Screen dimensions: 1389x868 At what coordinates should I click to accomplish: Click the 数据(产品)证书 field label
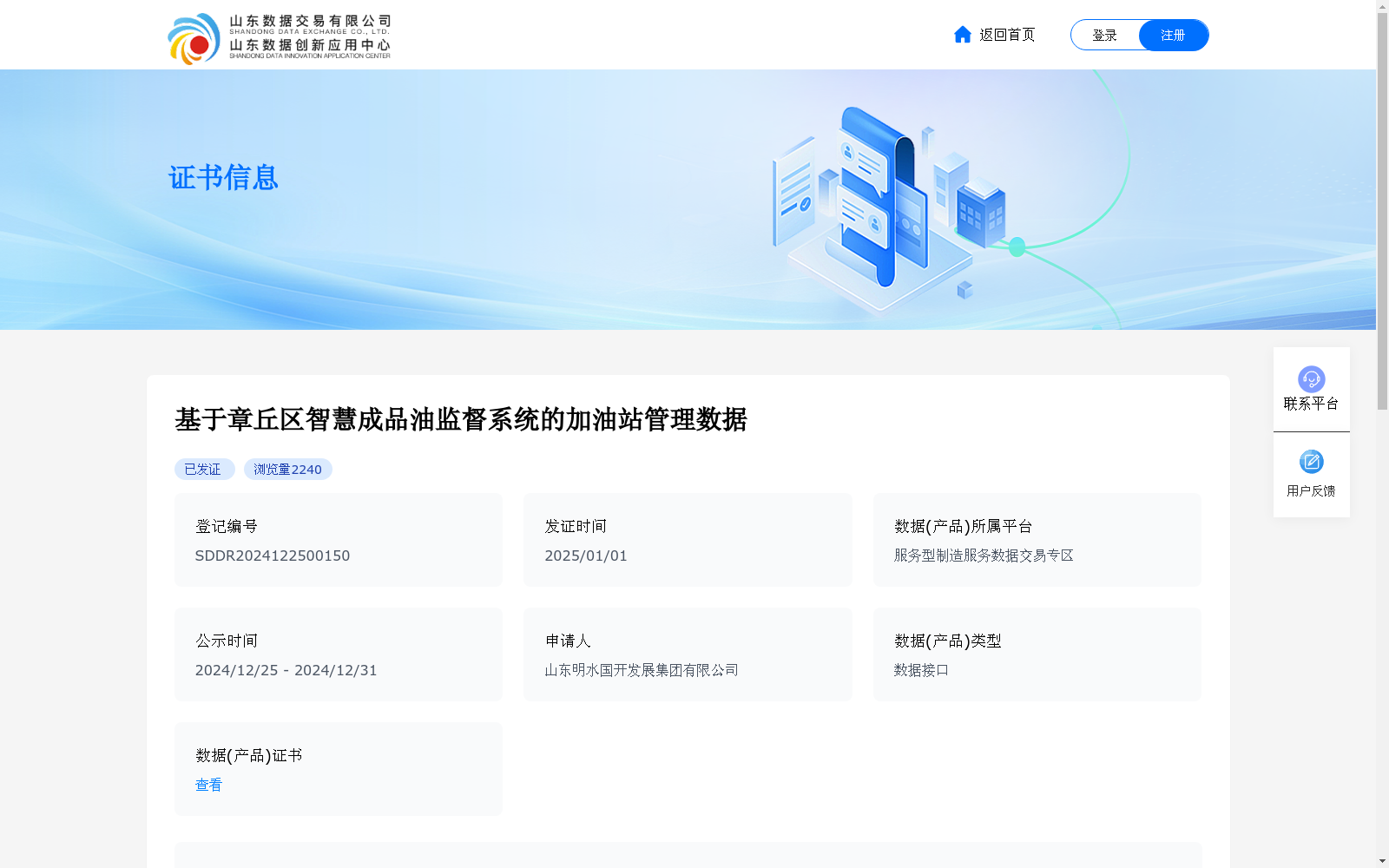coord(248,755)
